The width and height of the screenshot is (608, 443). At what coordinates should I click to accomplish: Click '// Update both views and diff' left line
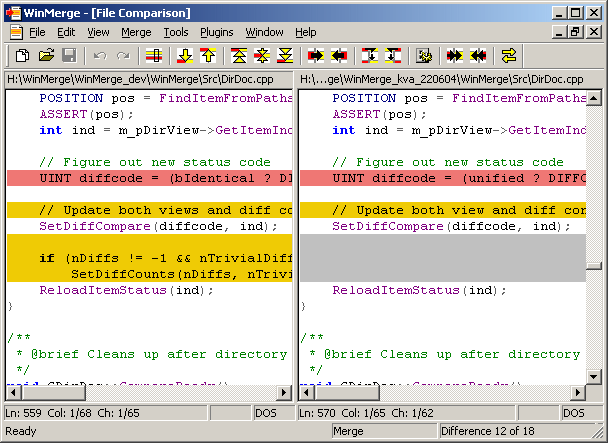(150, 210)
